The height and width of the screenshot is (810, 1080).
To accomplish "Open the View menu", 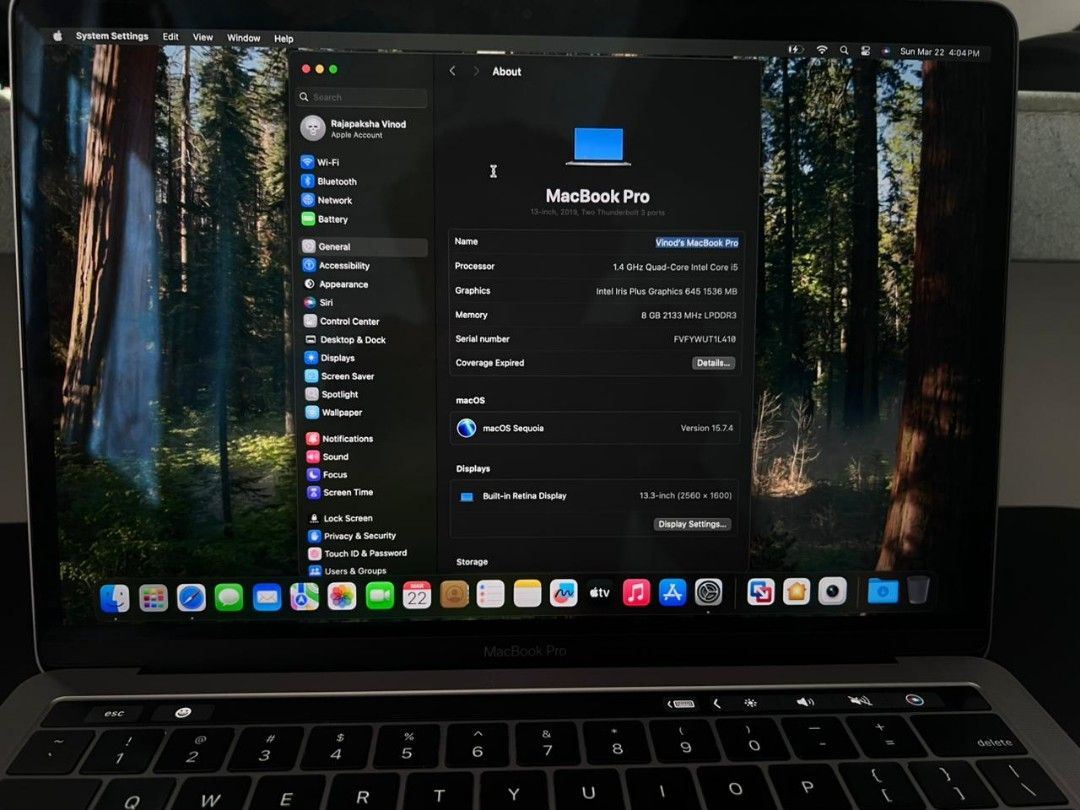I will point(202,37).
